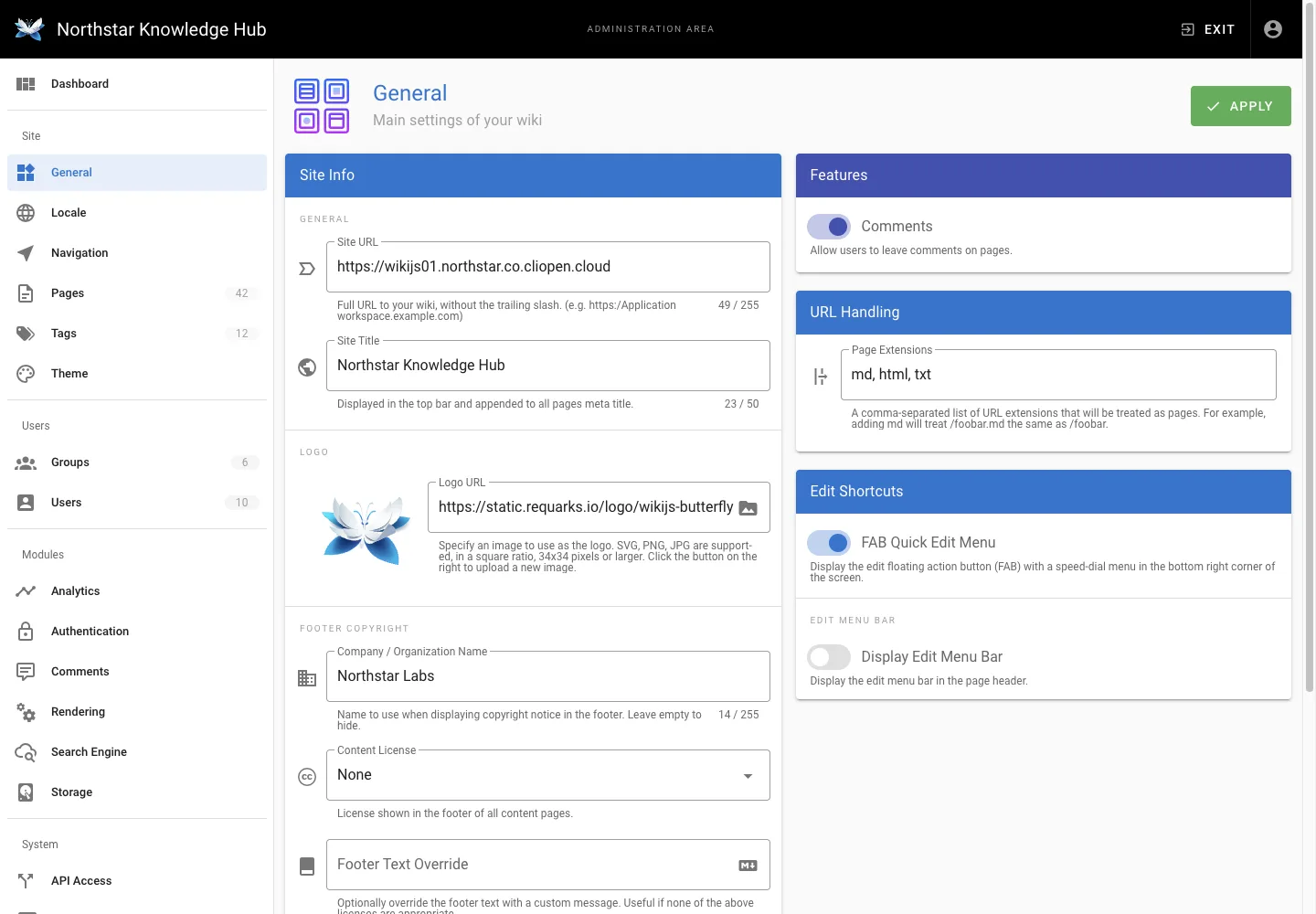Click the Users count badge 10

coord(241,503)
